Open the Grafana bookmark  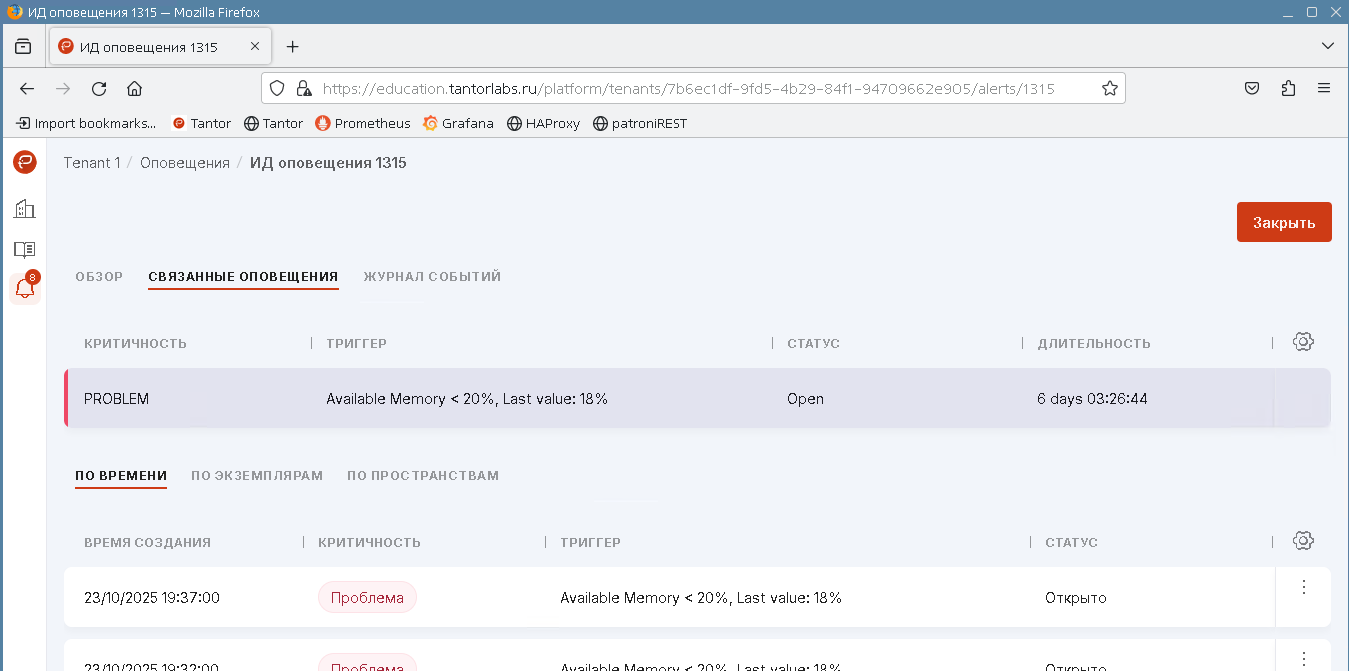(x=458, y=124)
